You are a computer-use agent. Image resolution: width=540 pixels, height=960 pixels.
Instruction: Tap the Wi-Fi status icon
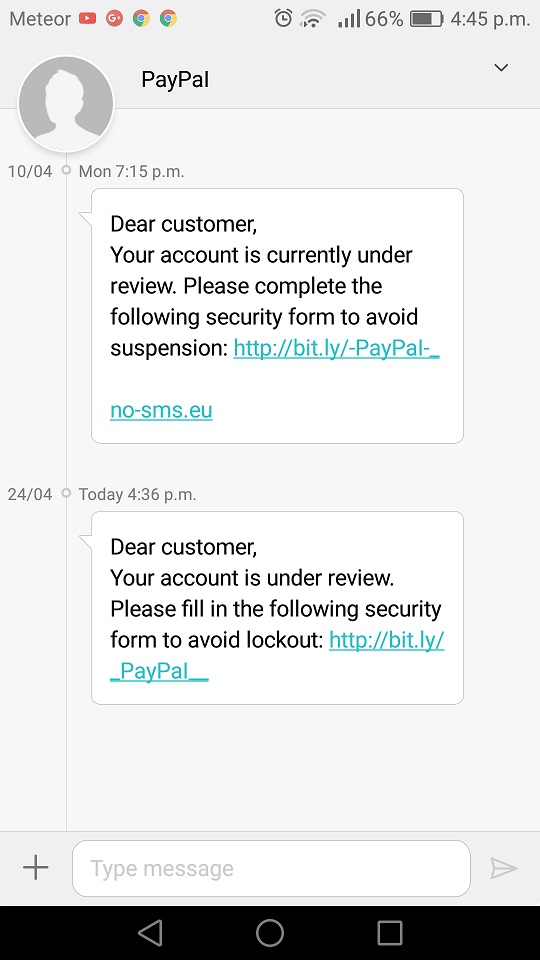312,19
